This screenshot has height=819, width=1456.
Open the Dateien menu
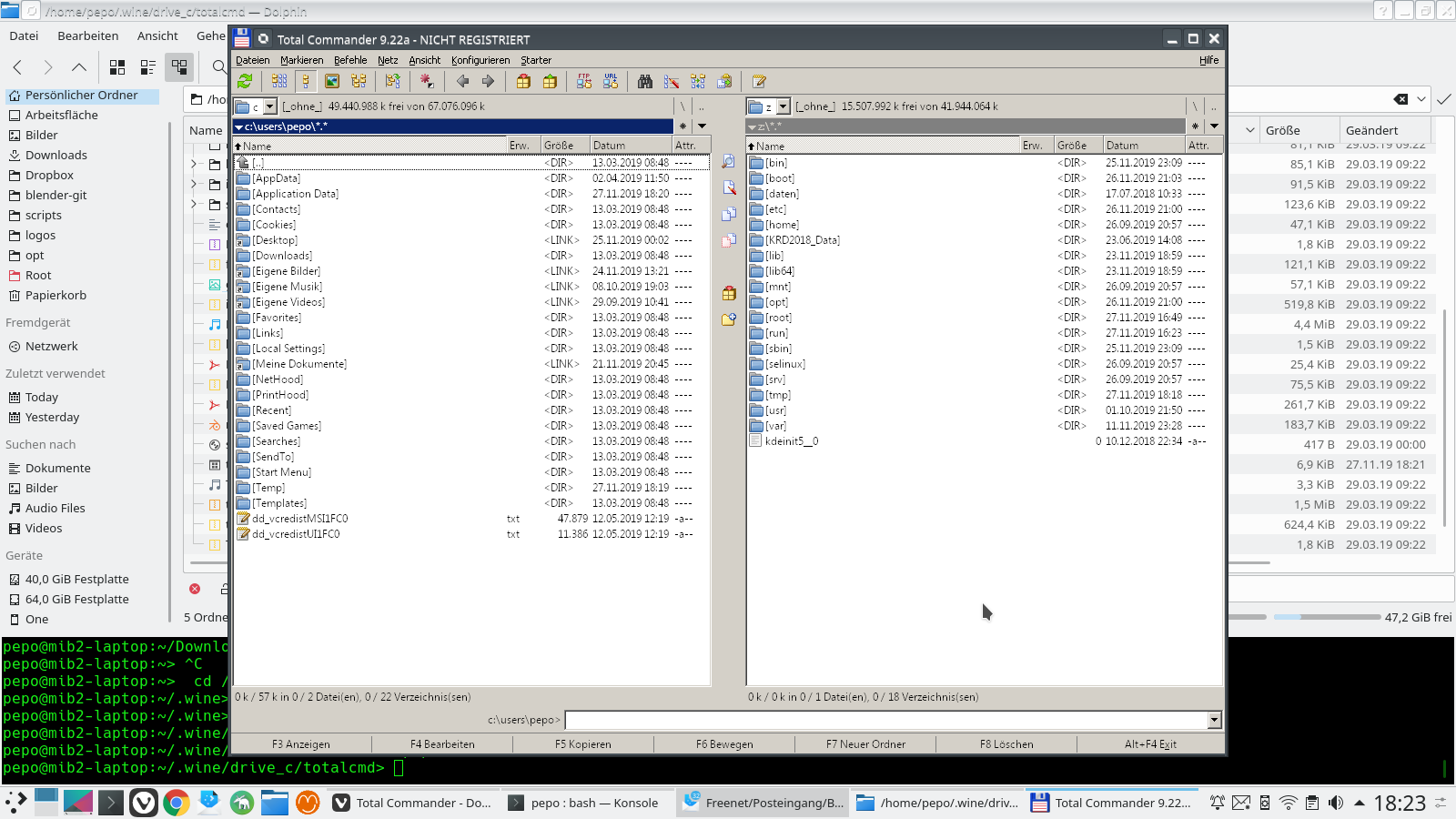[252, 60]
